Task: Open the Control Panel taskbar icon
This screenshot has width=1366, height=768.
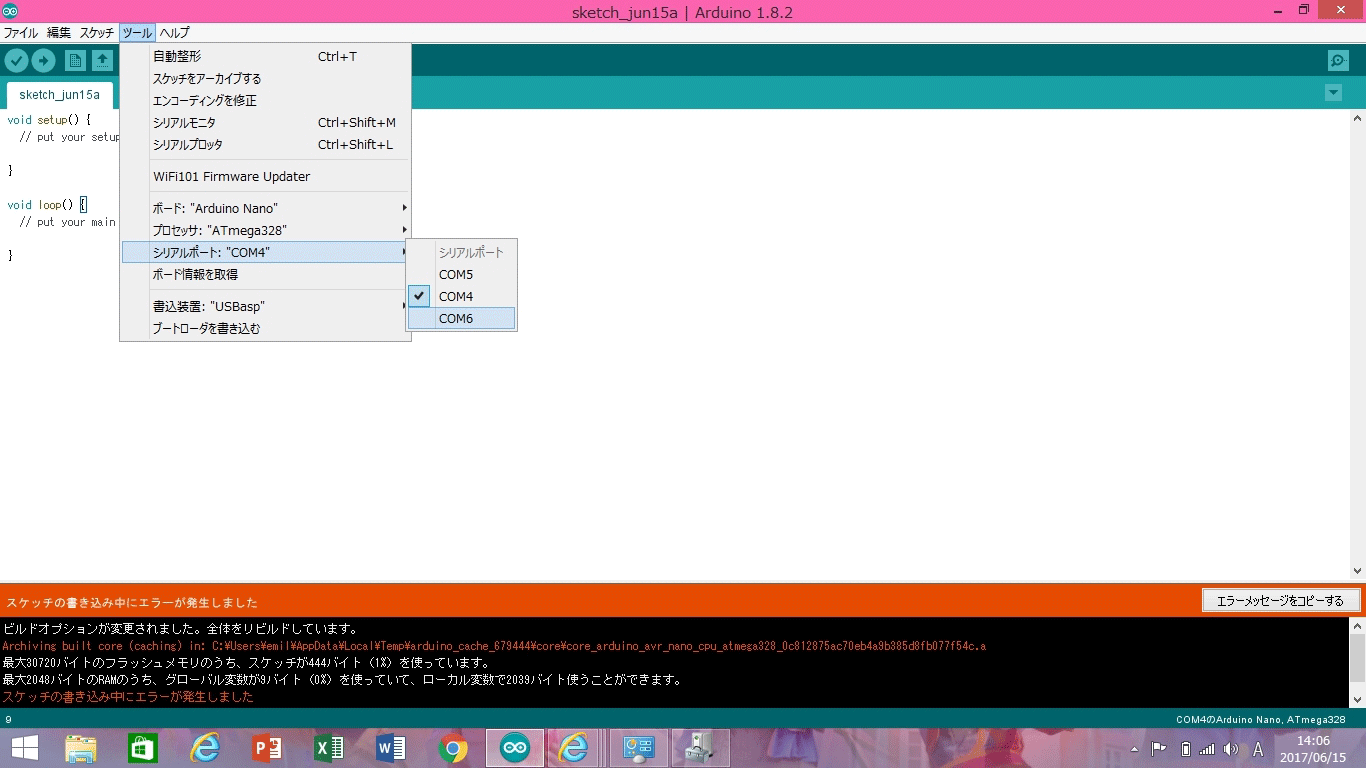Action: [x=639, y=748]
